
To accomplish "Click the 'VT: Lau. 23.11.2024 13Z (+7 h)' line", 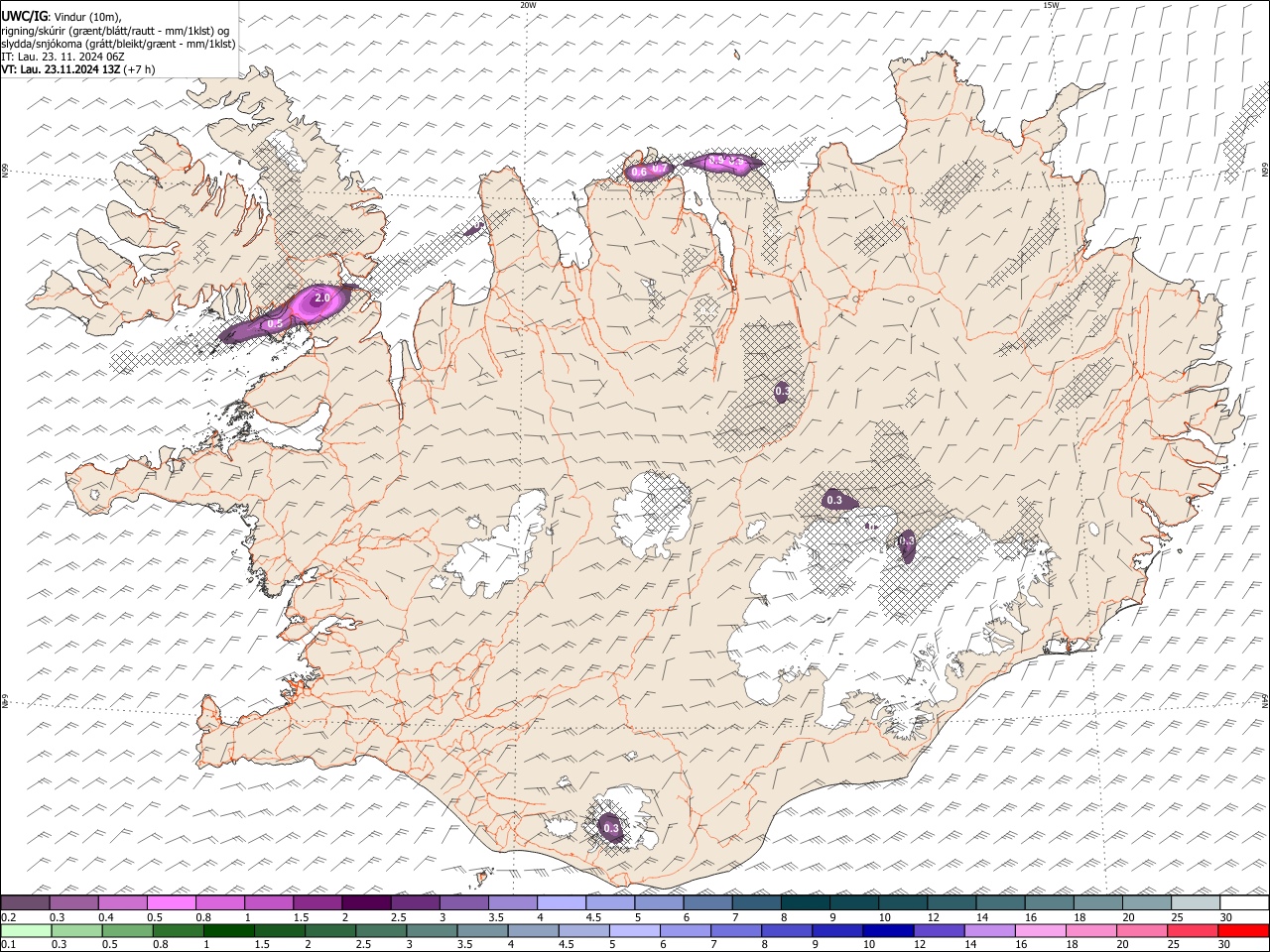I will (x=77, y=69).
